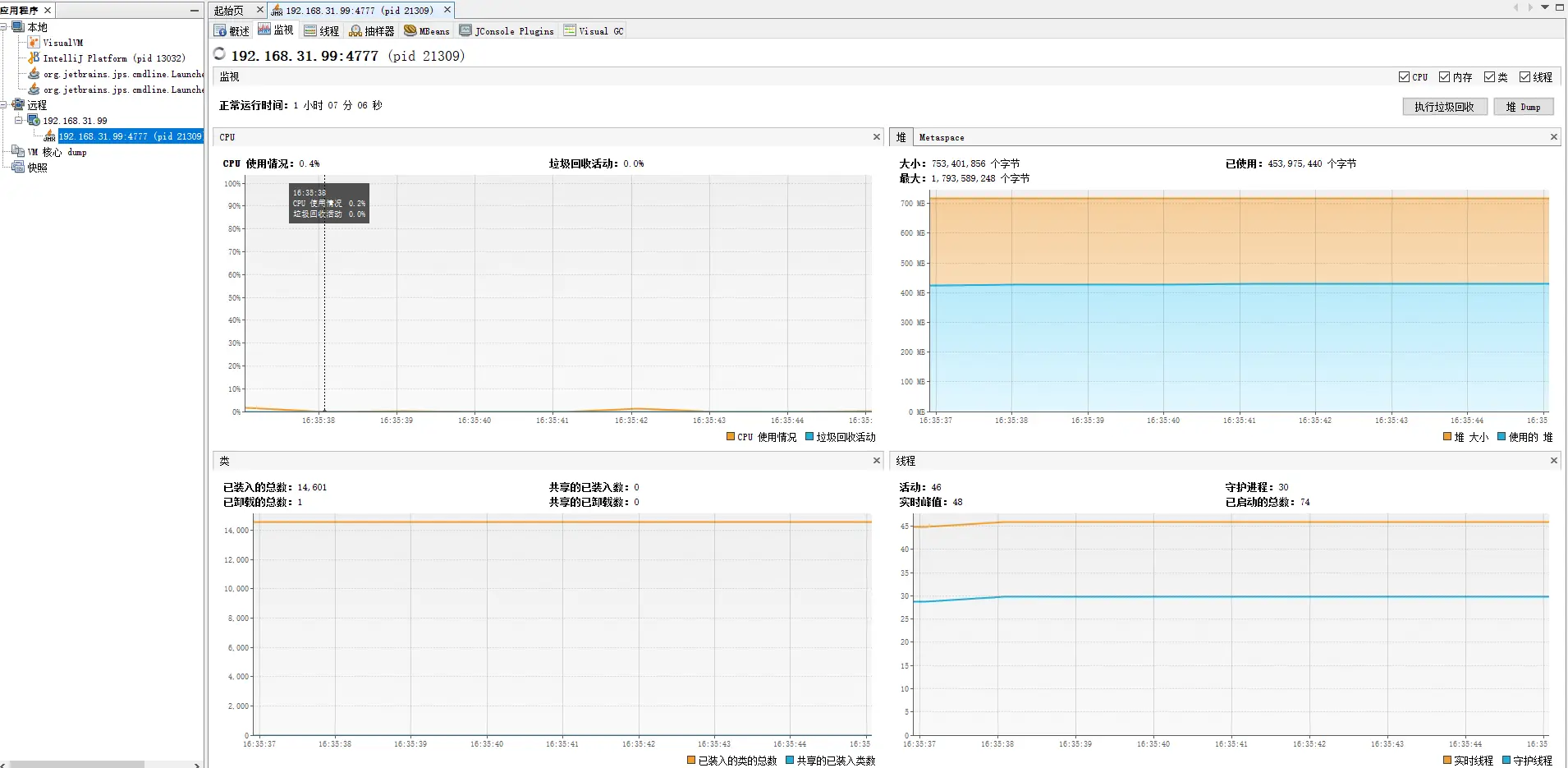The height and width of the screenshot is (768, 1568).
Task: Click the 16:35:38 tooltip in CPU chart
Action: point(329,203)
